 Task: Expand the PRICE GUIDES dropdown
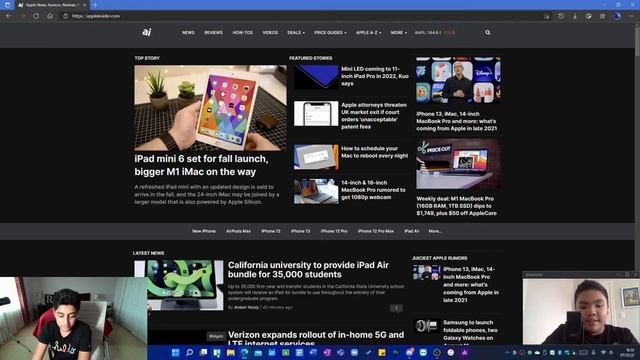click(x=330, y=33)
